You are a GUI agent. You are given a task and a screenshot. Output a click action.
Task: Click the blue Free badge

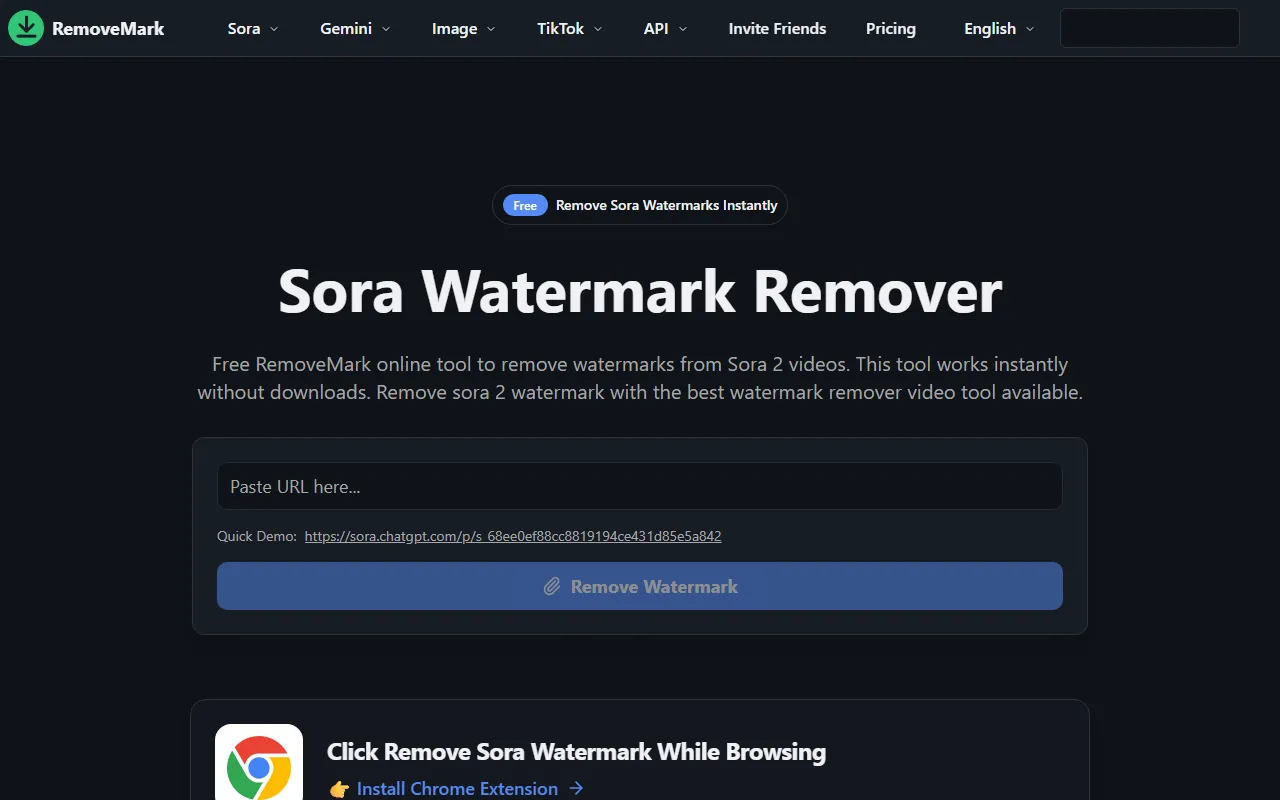coord(525,205)
